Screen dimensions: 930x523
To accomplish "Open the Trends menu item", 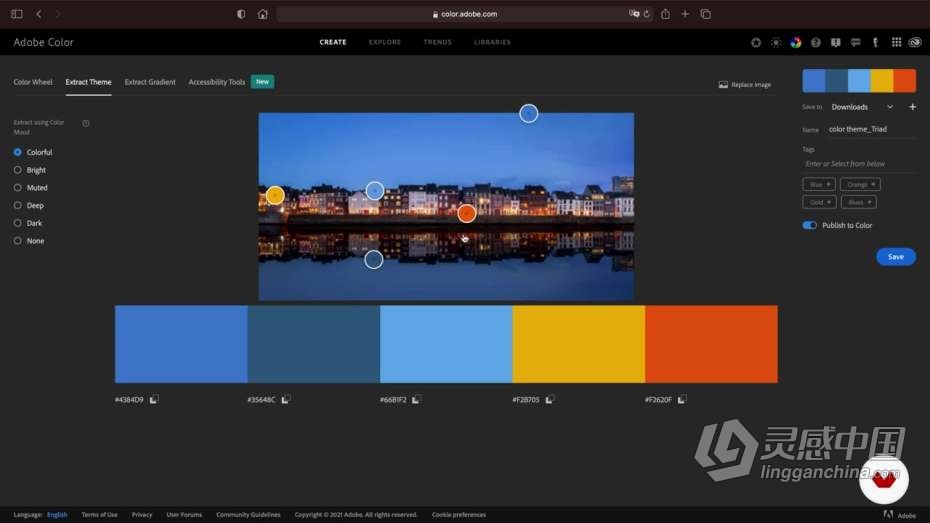I will point(438,42).
